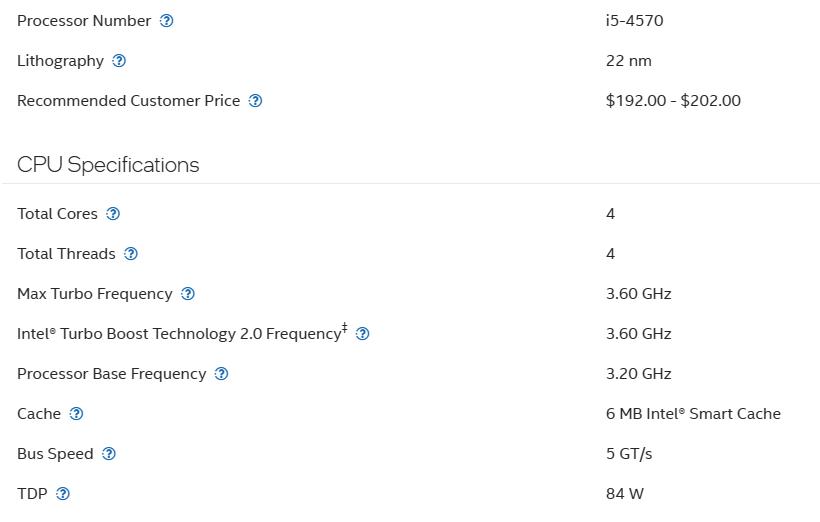Click the 5 GT/s bus speed value
This screenshot has height=522, width=820.
tap(628, 454)
